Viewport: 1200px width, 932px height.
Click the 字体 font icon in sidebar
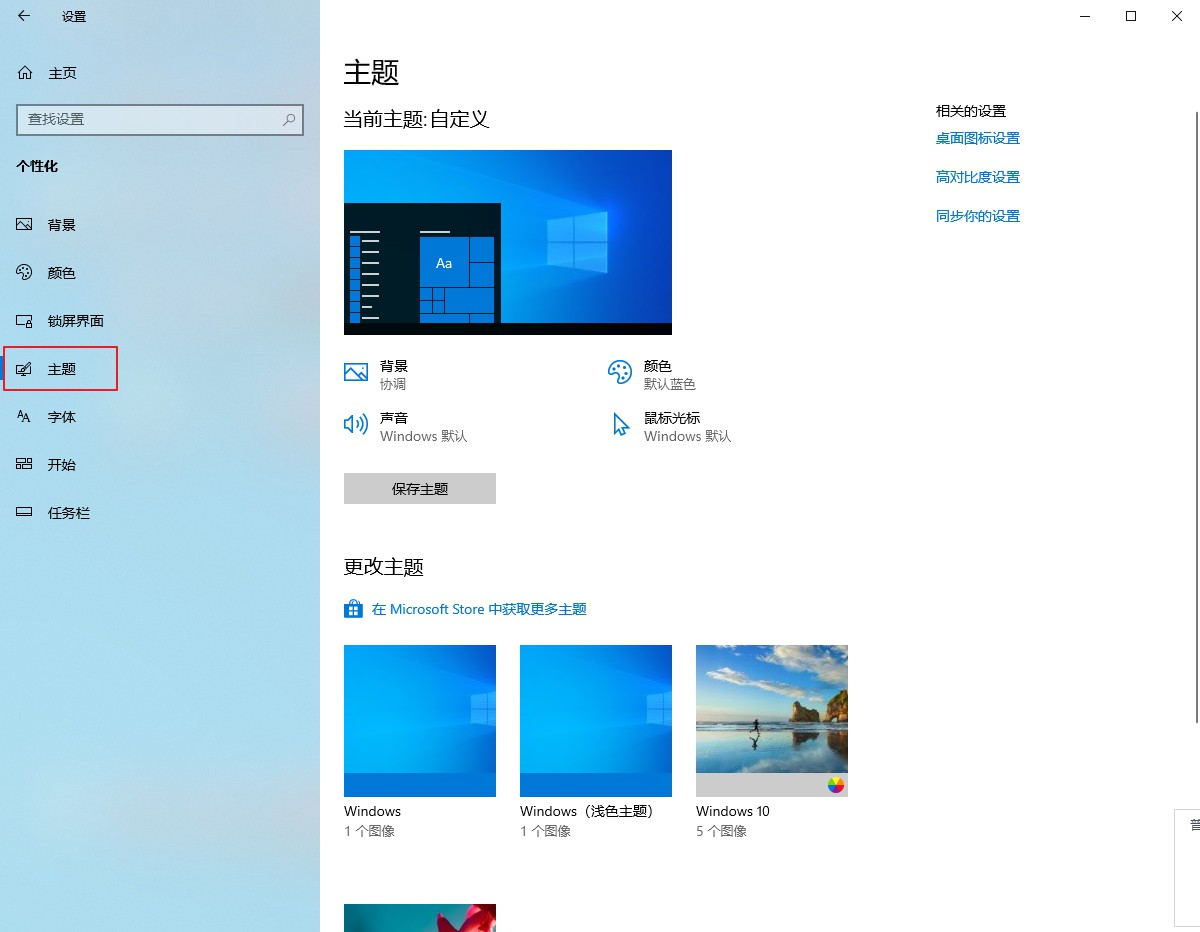(25, 417)
